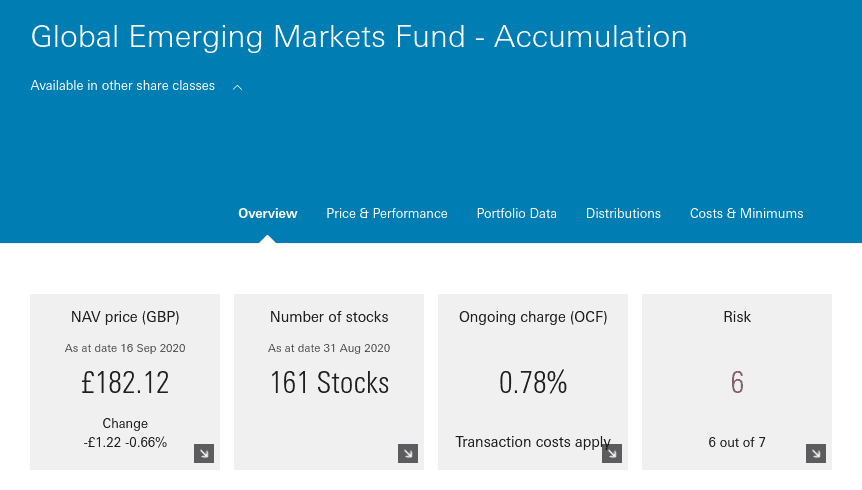Click 'Available in other share classes' text
This screenshot has height=490, width=862.
[123, 86]
